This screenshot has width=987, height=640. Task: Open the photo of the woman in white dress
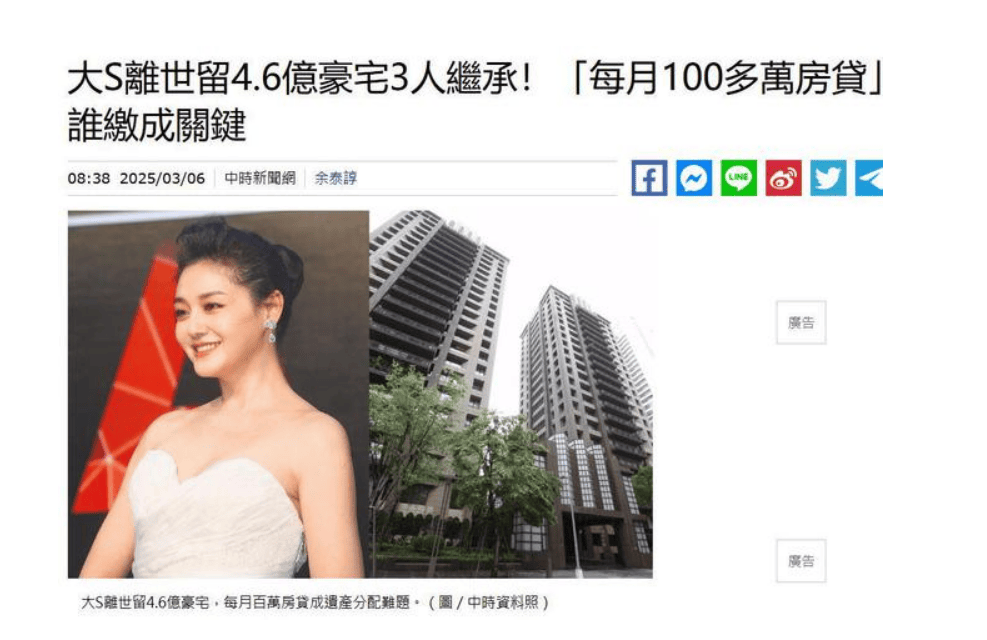tap(218, 394)
